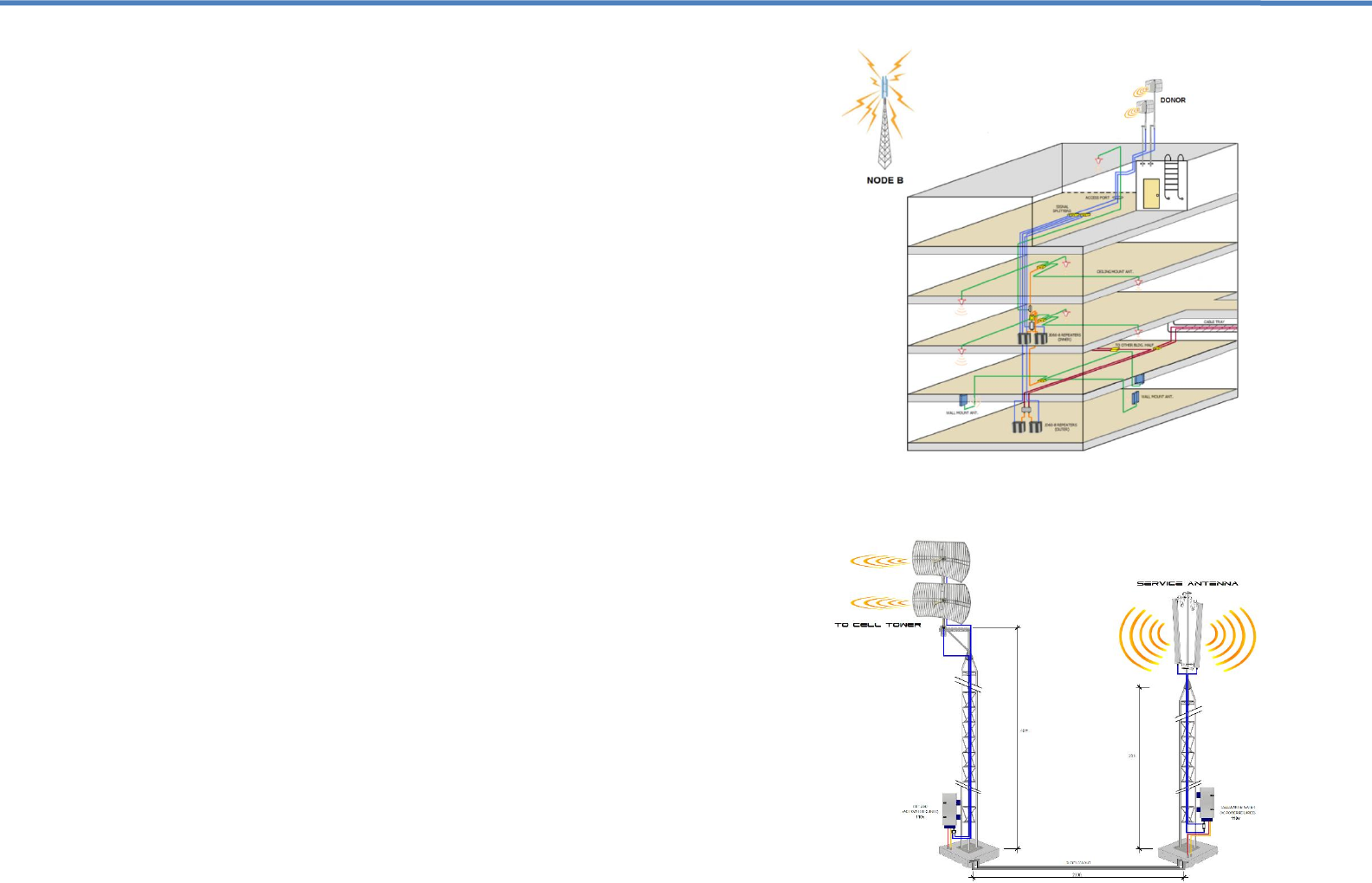This screenshot has height=883, width=1372.
Task: Click the horizontal distance dimension under the towers
Action: [1078, 875]
